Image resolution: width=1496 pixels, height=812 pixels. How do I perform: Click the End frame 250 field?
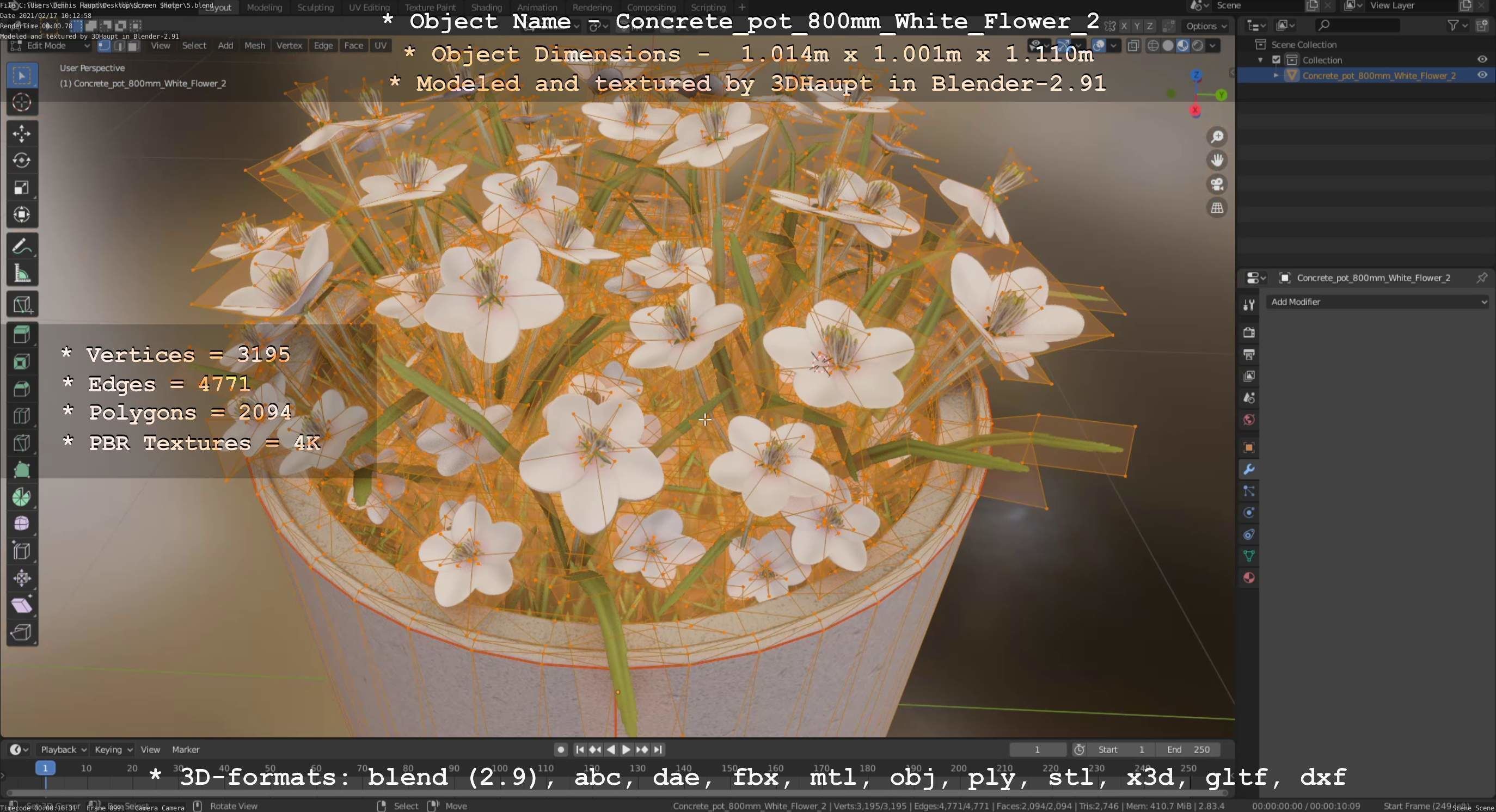[x=1188, y=749]
